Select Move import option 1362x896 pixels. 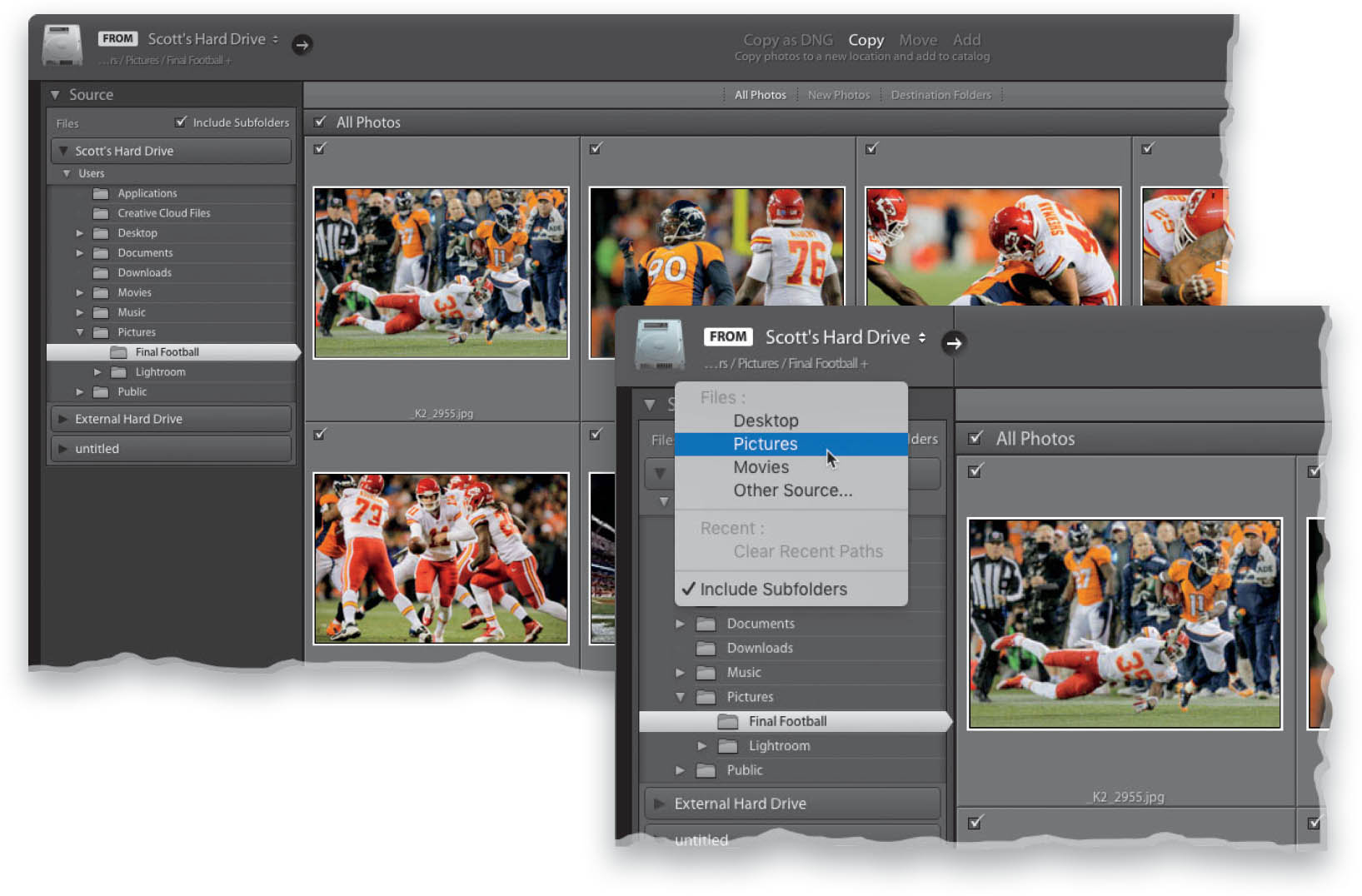918,39
